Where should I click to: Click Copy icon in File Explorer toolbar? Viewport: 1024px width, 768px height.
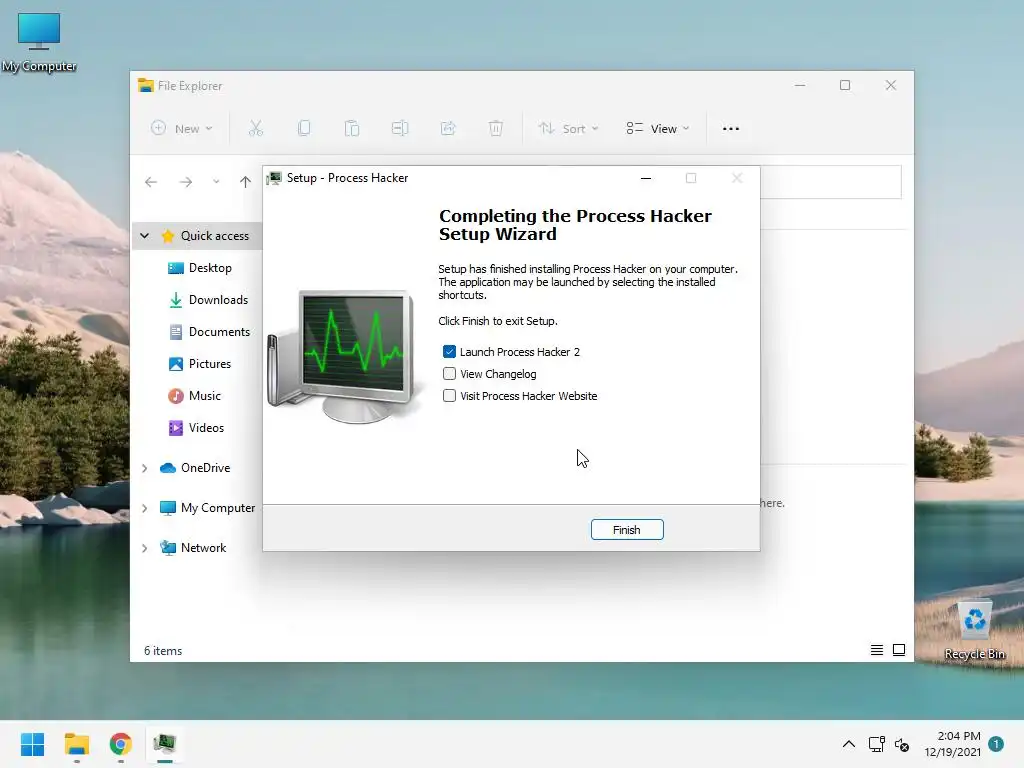tap(304, 129)
